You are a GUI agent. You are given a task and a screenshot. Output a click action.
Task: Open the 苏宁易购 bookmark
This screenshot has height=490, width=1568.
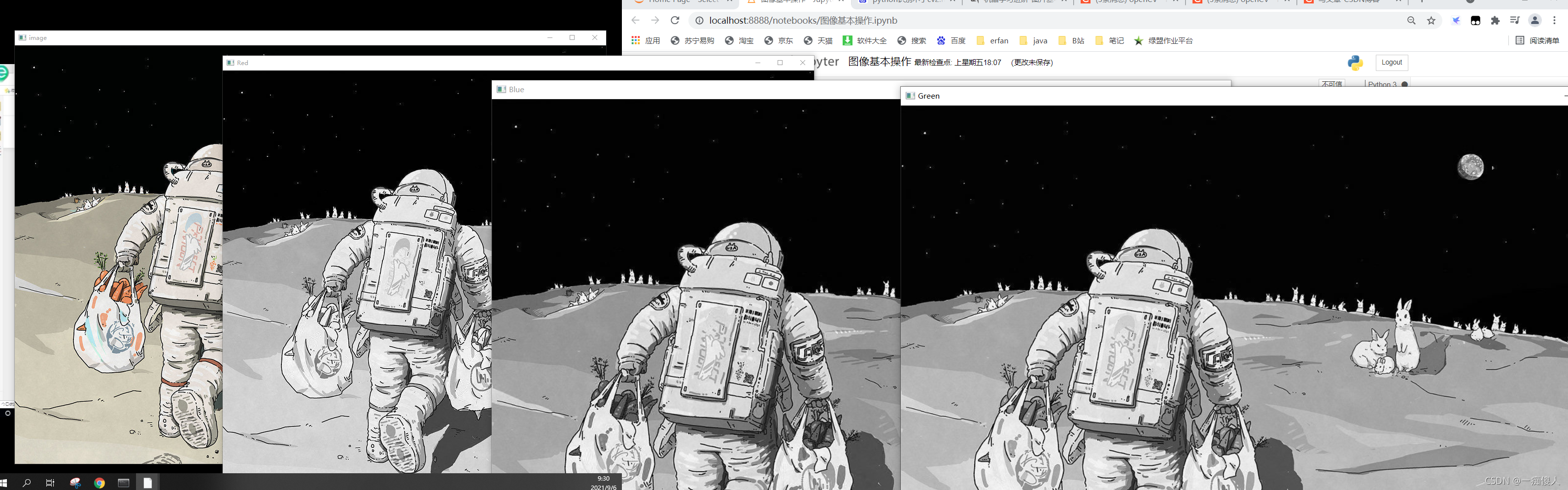[x=693, y=41]
